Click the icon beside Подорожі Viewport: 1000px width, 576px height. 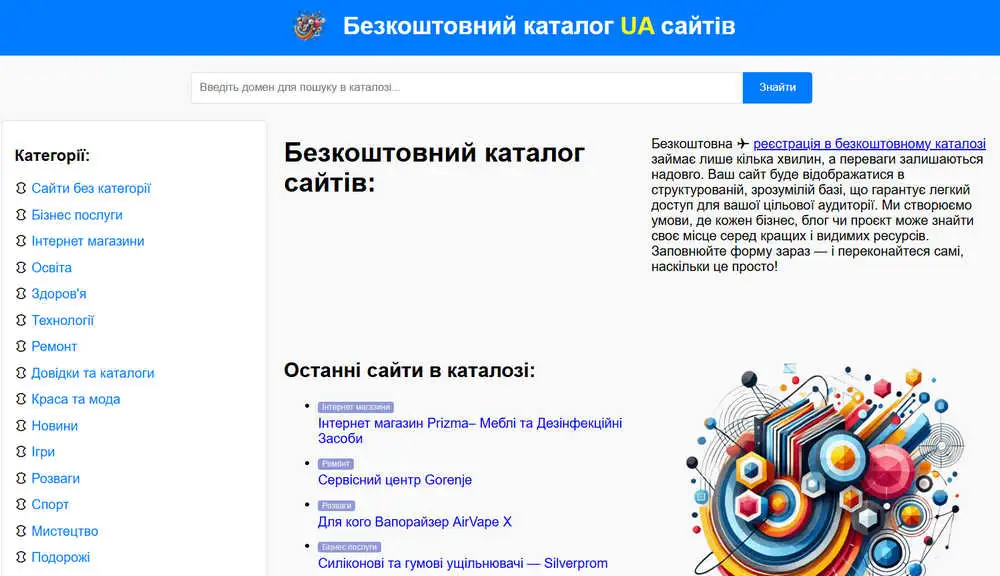pyautogui.click(x=21, y=557)
